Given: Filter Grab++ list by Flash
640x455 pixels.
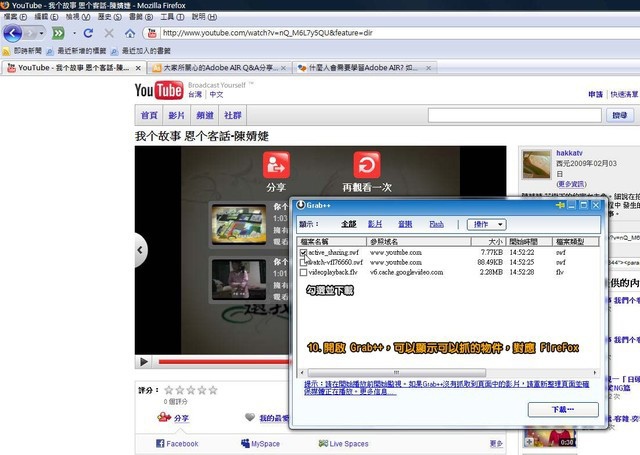Looking at the screenshot, I should [436, 224].
